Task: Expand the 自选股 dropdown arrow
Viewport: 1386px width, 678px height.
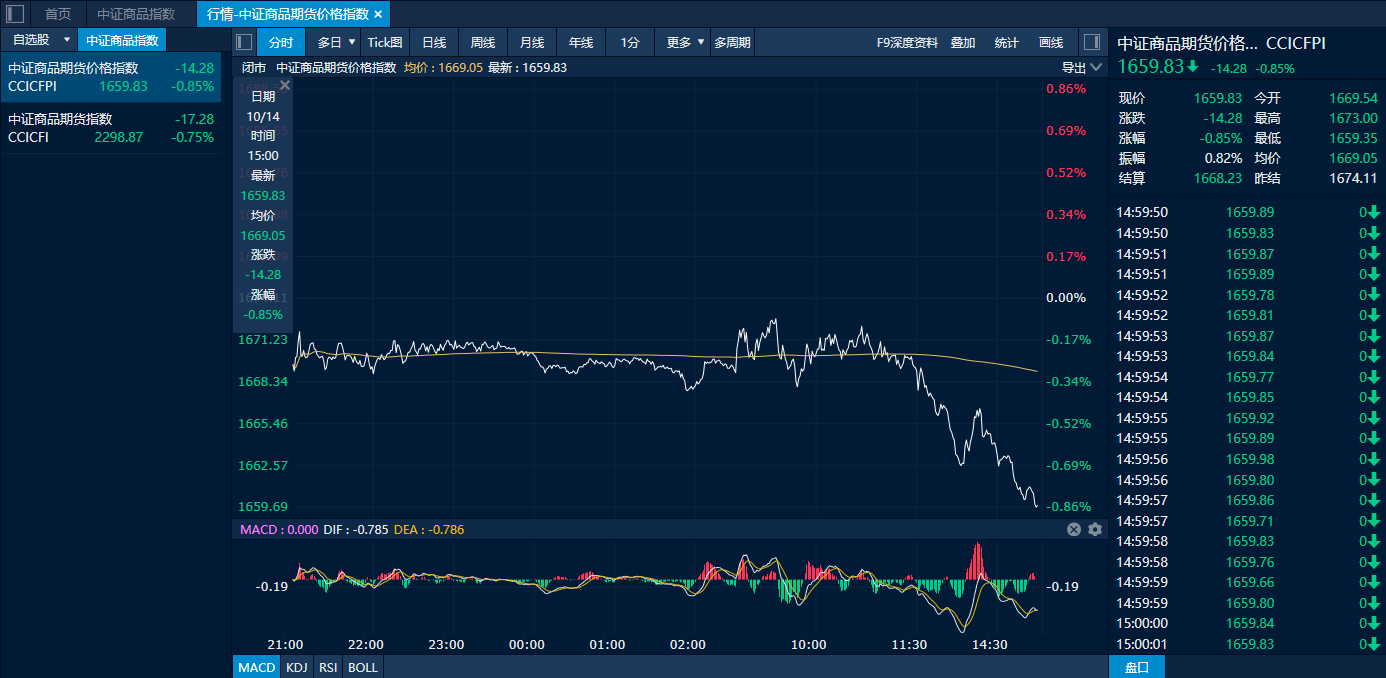Action: pyautogui.click(x=67, y=40)
